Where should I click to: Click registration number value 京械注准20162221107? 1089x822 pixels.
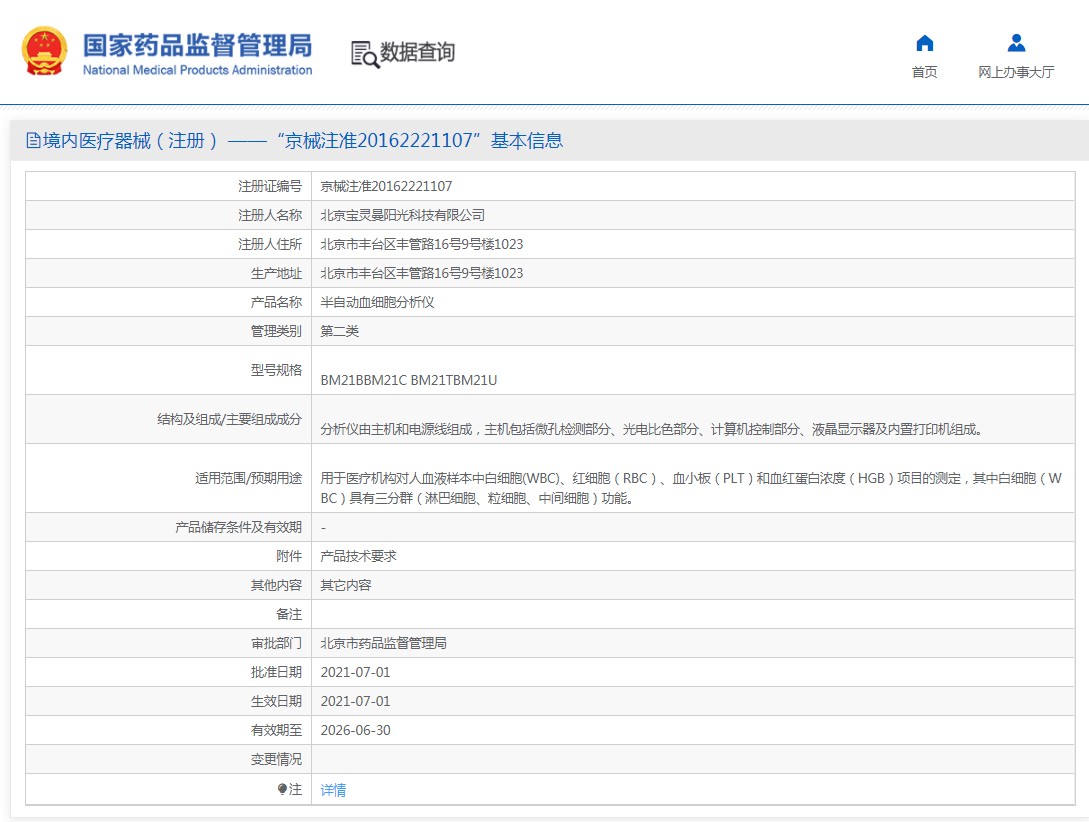[386, 186]
